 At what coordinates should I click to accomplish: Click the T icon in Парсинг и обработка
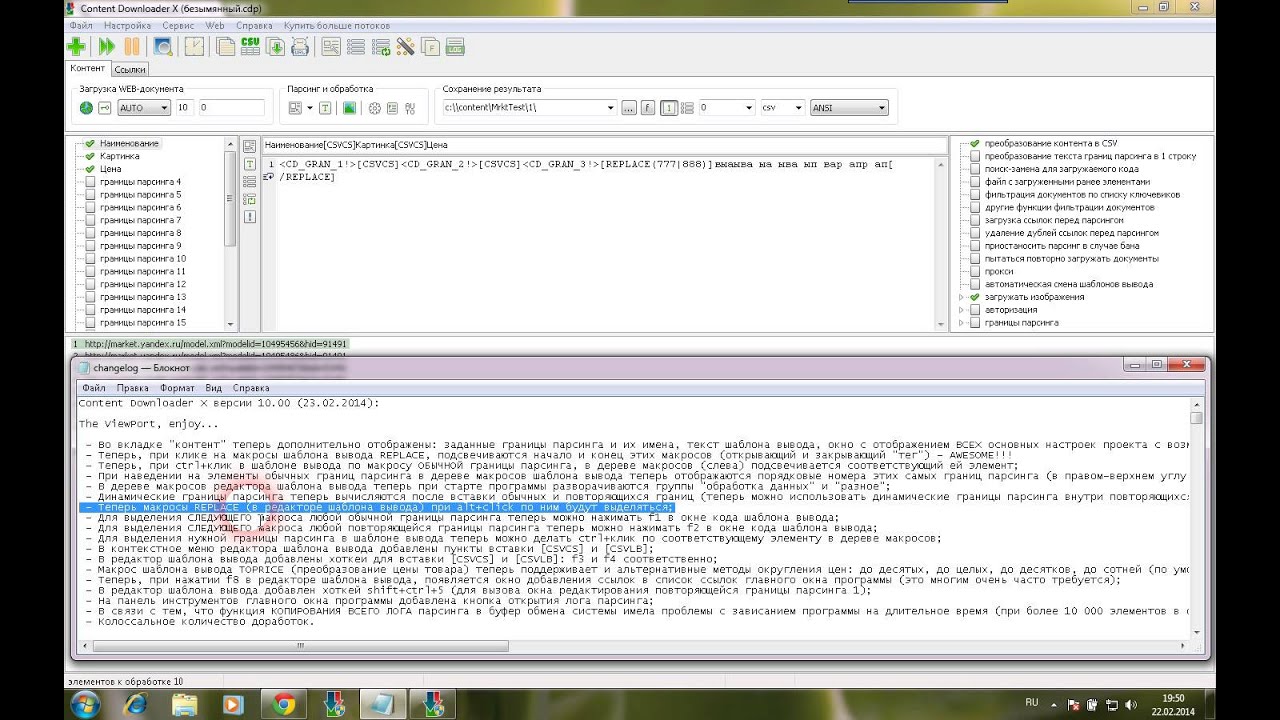click(x=325, y=107)
